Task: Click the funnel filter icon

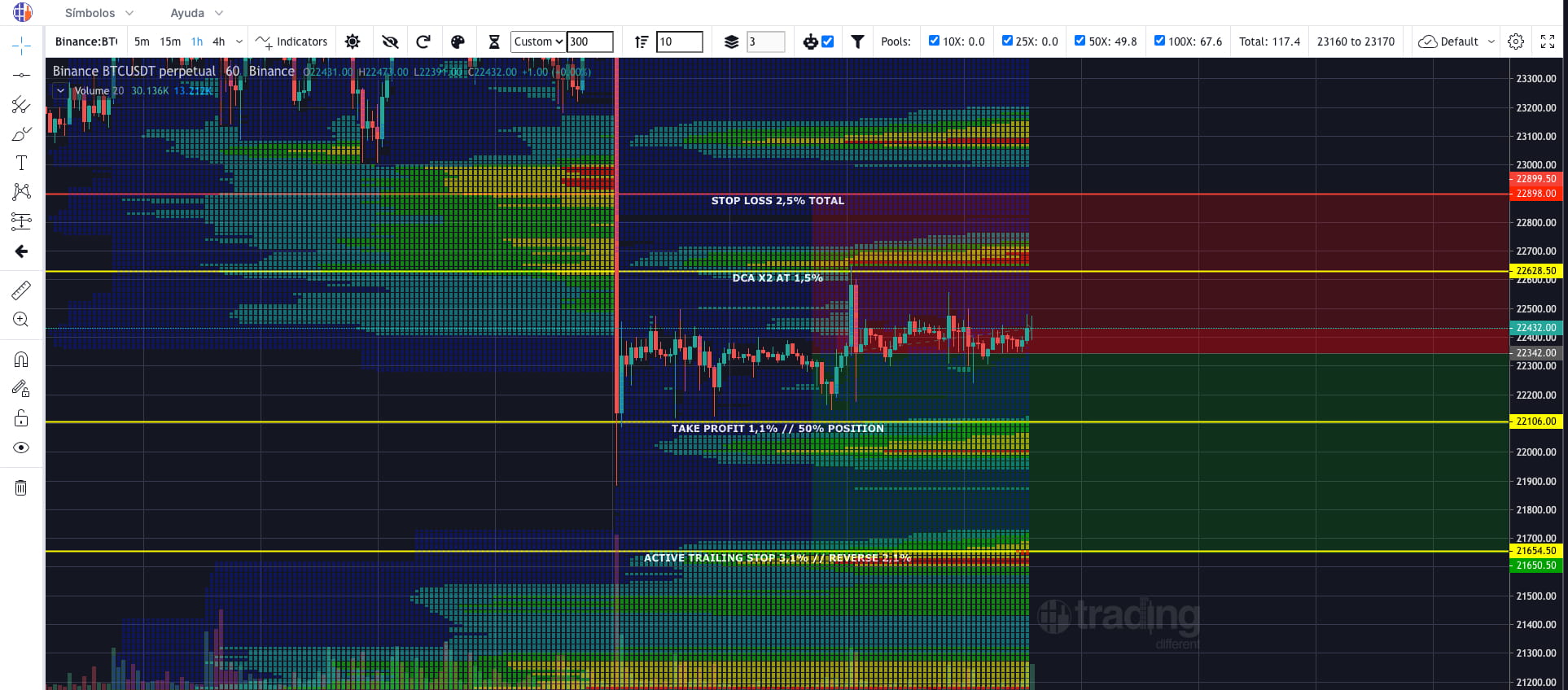Action: click(x=857, y=41)
